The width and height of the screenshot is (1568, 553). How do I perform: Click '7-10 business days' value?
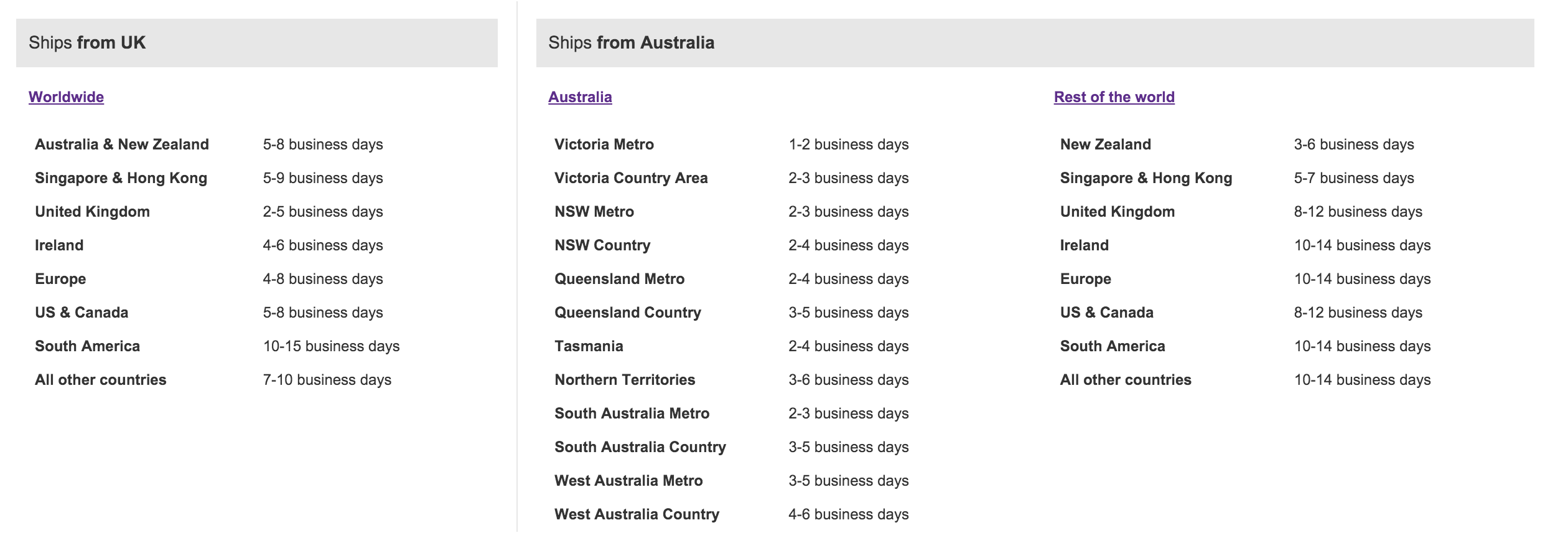(x=327, y=380)
